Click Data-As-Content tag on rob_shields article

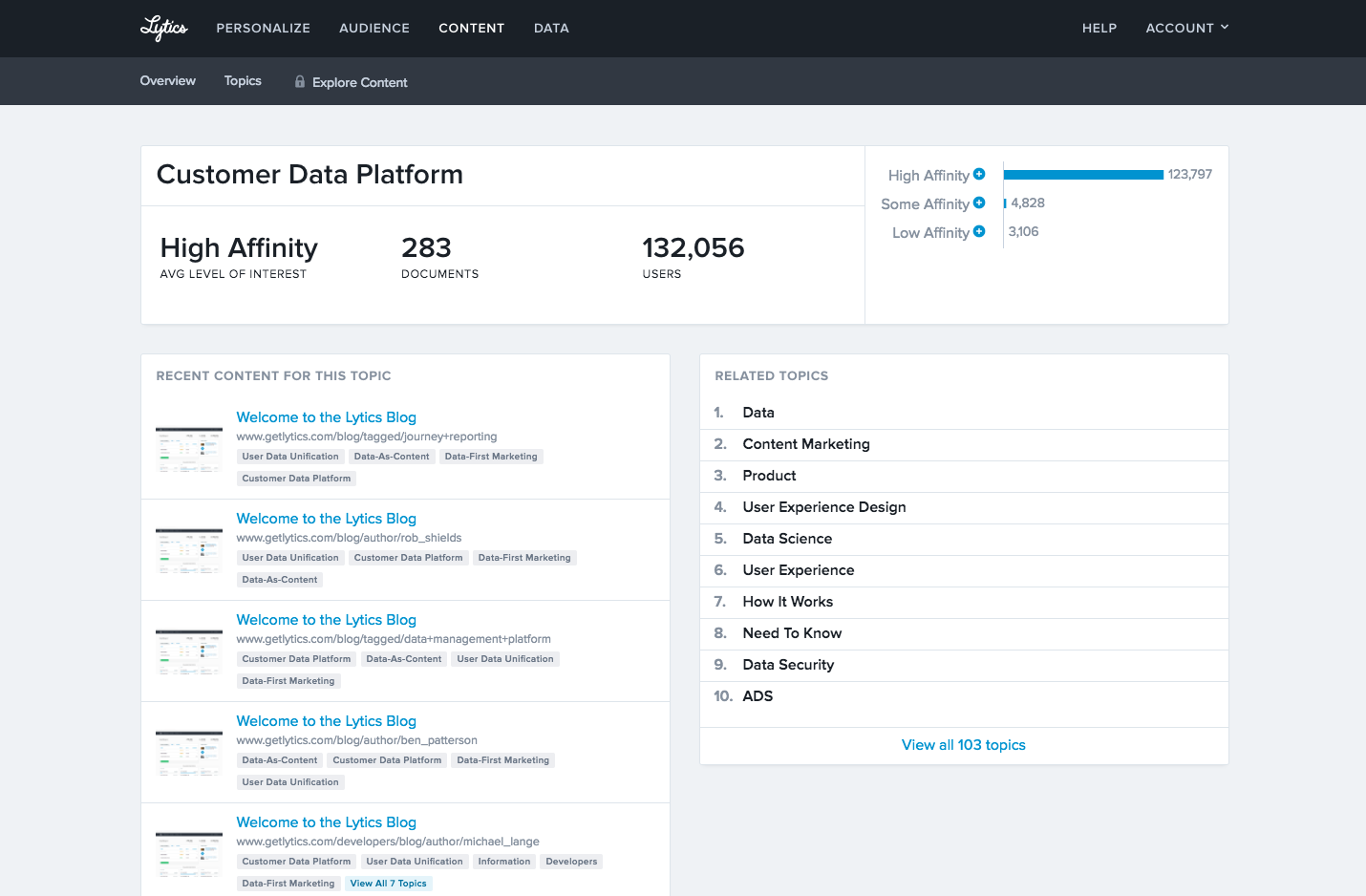click(x=280, y=580)
